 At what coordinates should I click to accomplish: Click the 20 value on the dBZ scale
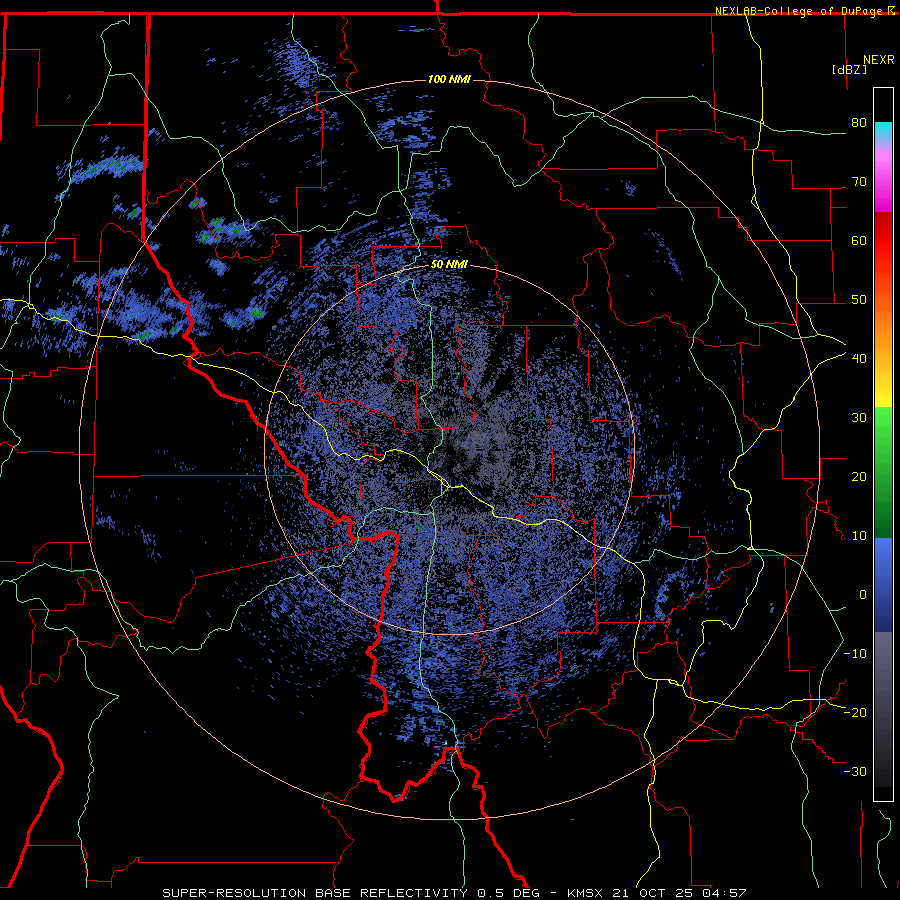859,476
